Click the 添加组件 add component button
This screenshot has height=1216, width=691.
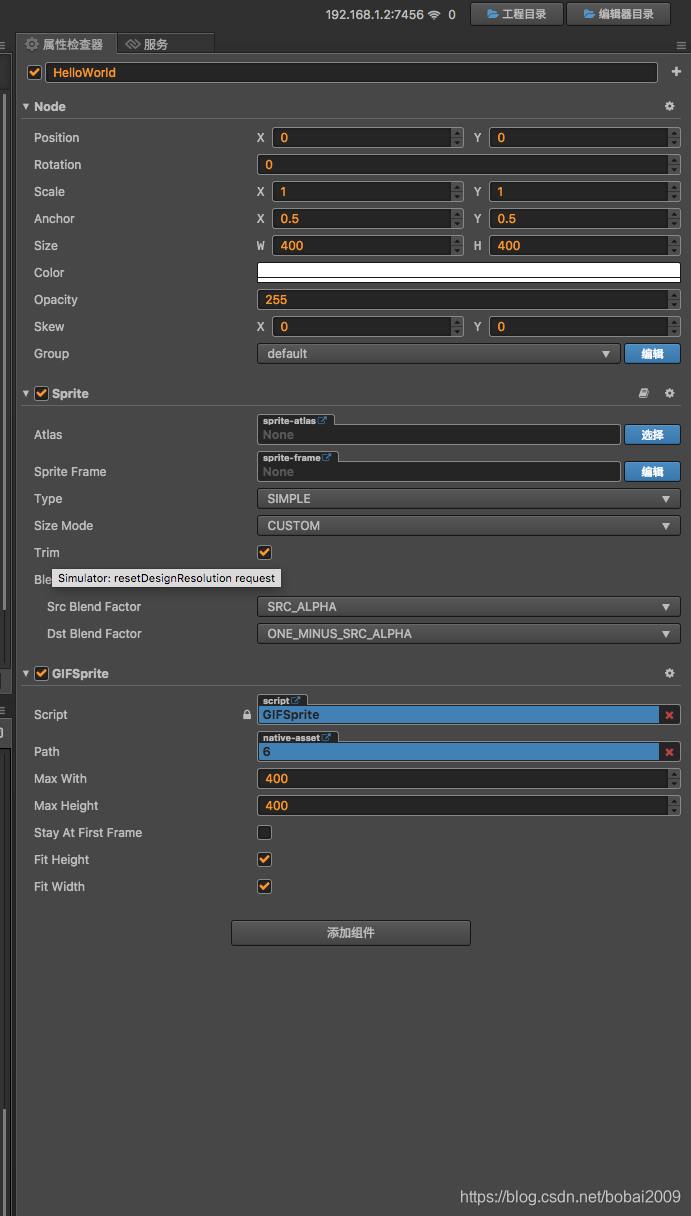351,933
